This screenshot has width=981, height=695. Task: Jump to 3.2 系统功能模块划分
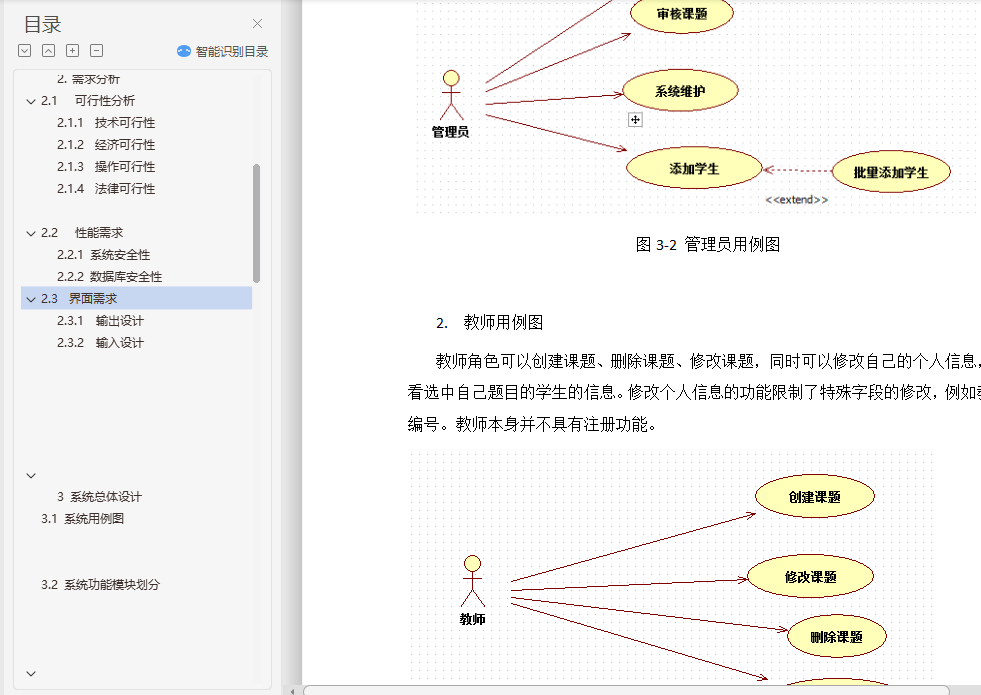tap(100, 585)
